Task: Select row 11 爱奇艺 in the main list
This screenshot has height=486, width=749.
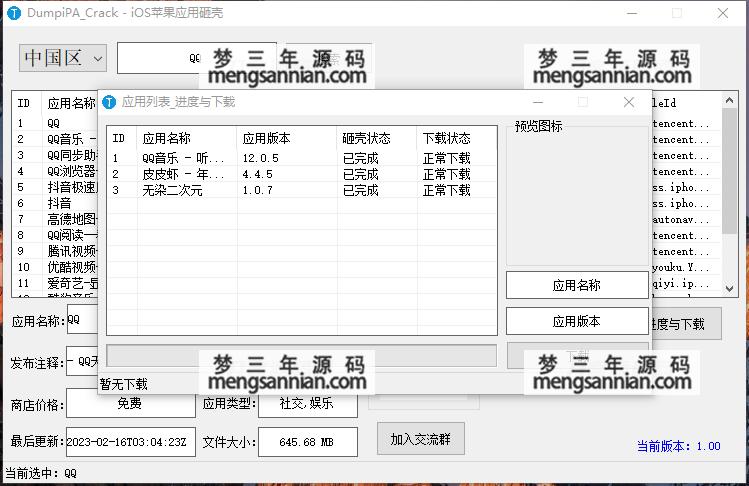Action: click(54, 283)
